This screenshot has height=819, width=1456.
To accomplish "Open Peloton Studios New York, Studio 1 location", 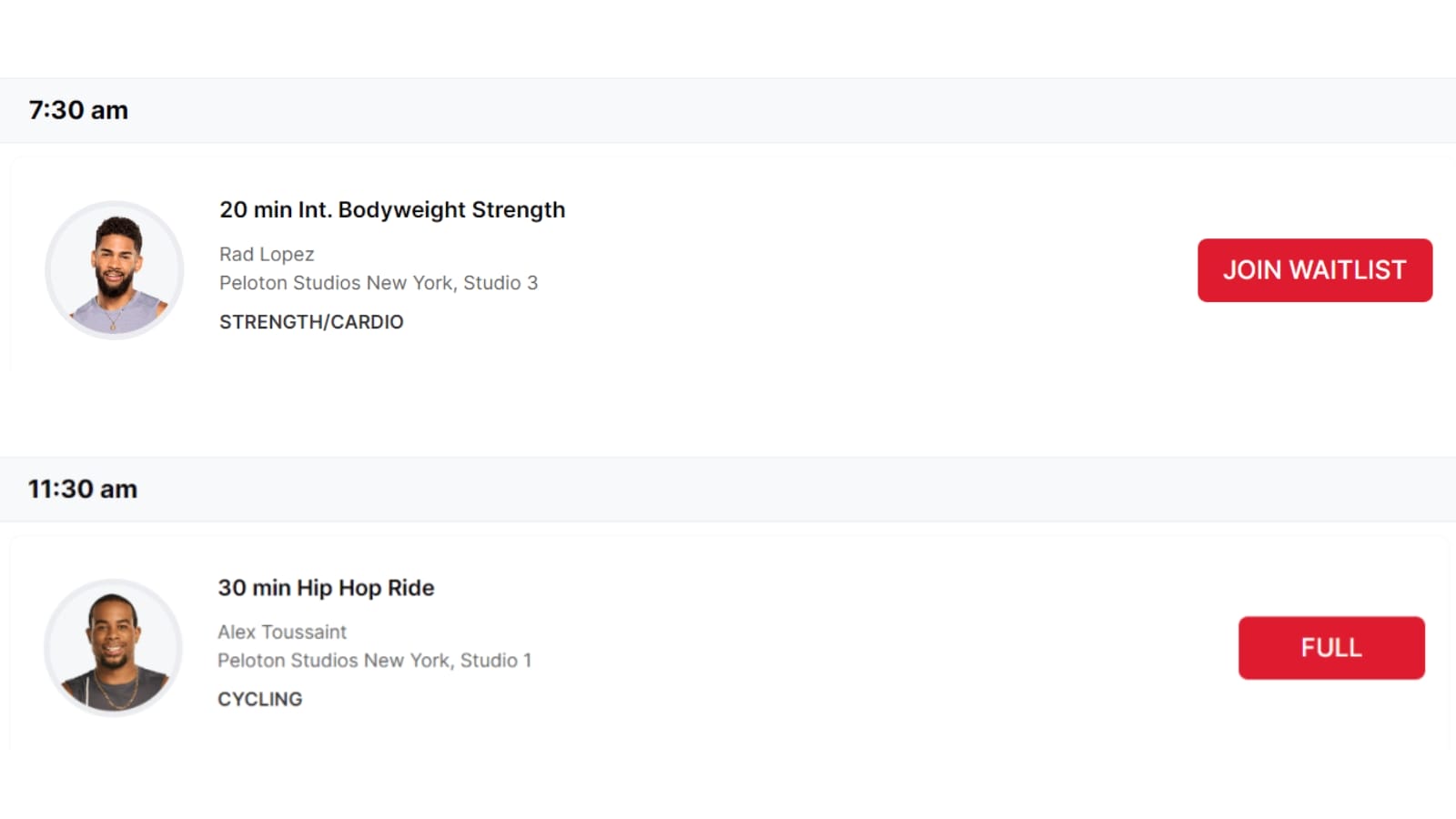I will point(375,661).
